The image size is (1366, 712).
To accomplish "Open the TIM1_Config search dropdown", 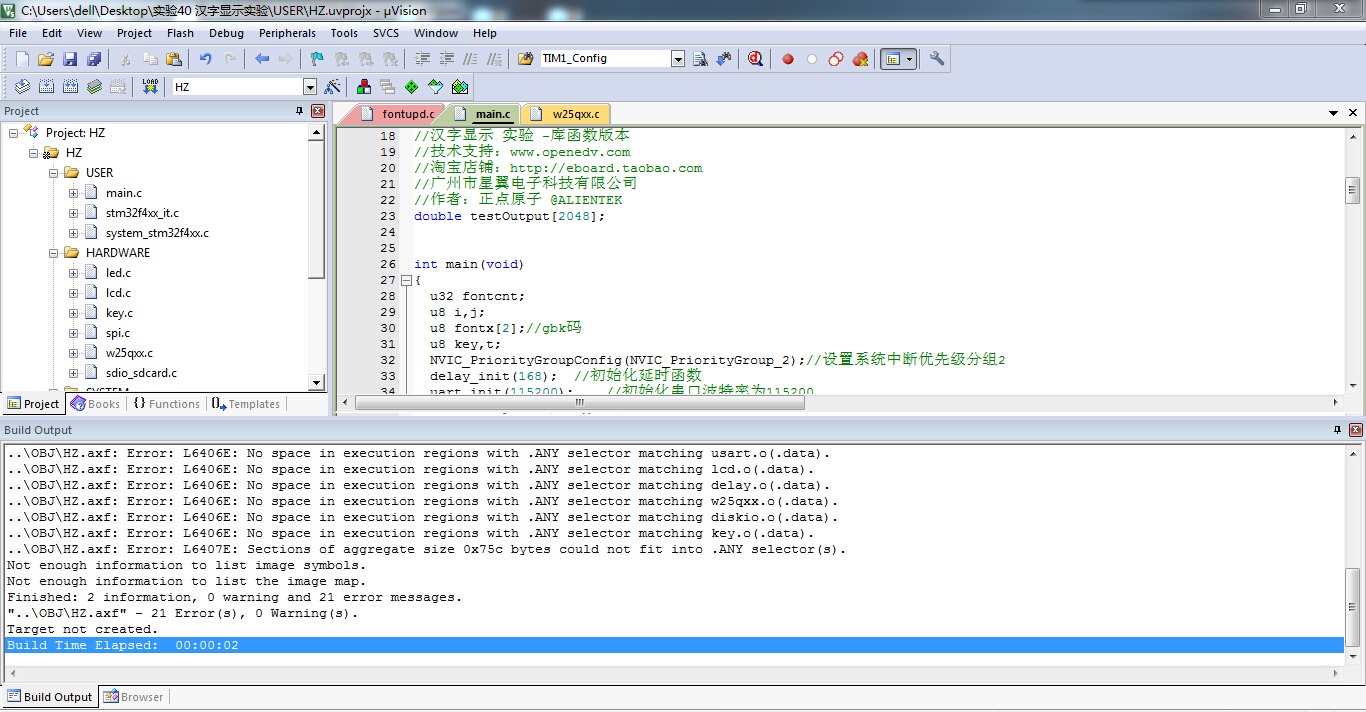I will [678, 59].
